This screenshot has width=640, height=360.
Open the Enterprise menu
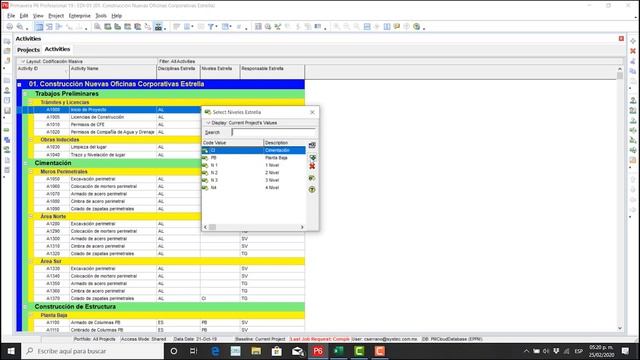(x=80, y=16)
